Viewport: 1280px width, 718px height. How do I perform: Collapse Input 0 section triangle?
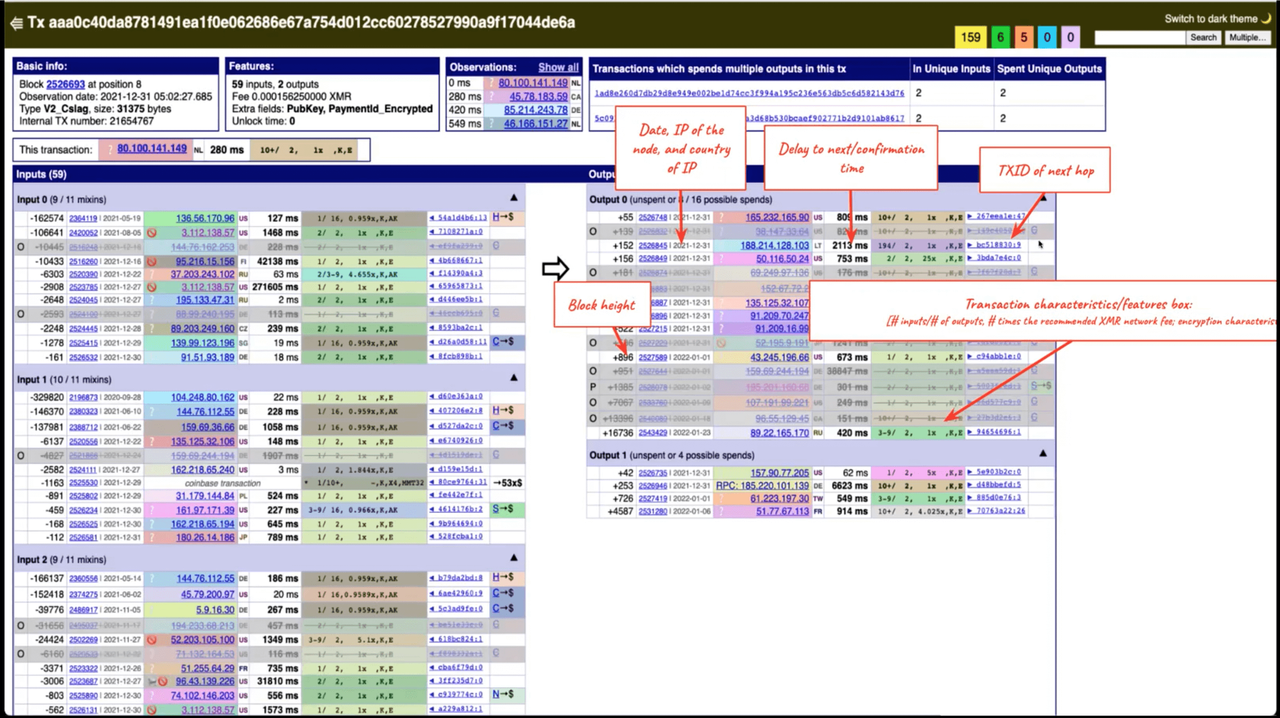(515, 199)
